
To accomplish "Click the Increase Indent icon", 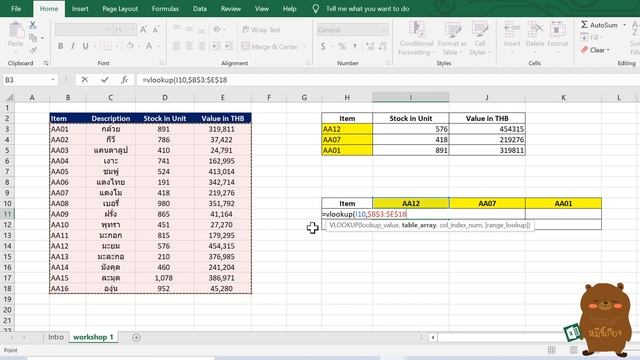I will click(x=229, y=46).
